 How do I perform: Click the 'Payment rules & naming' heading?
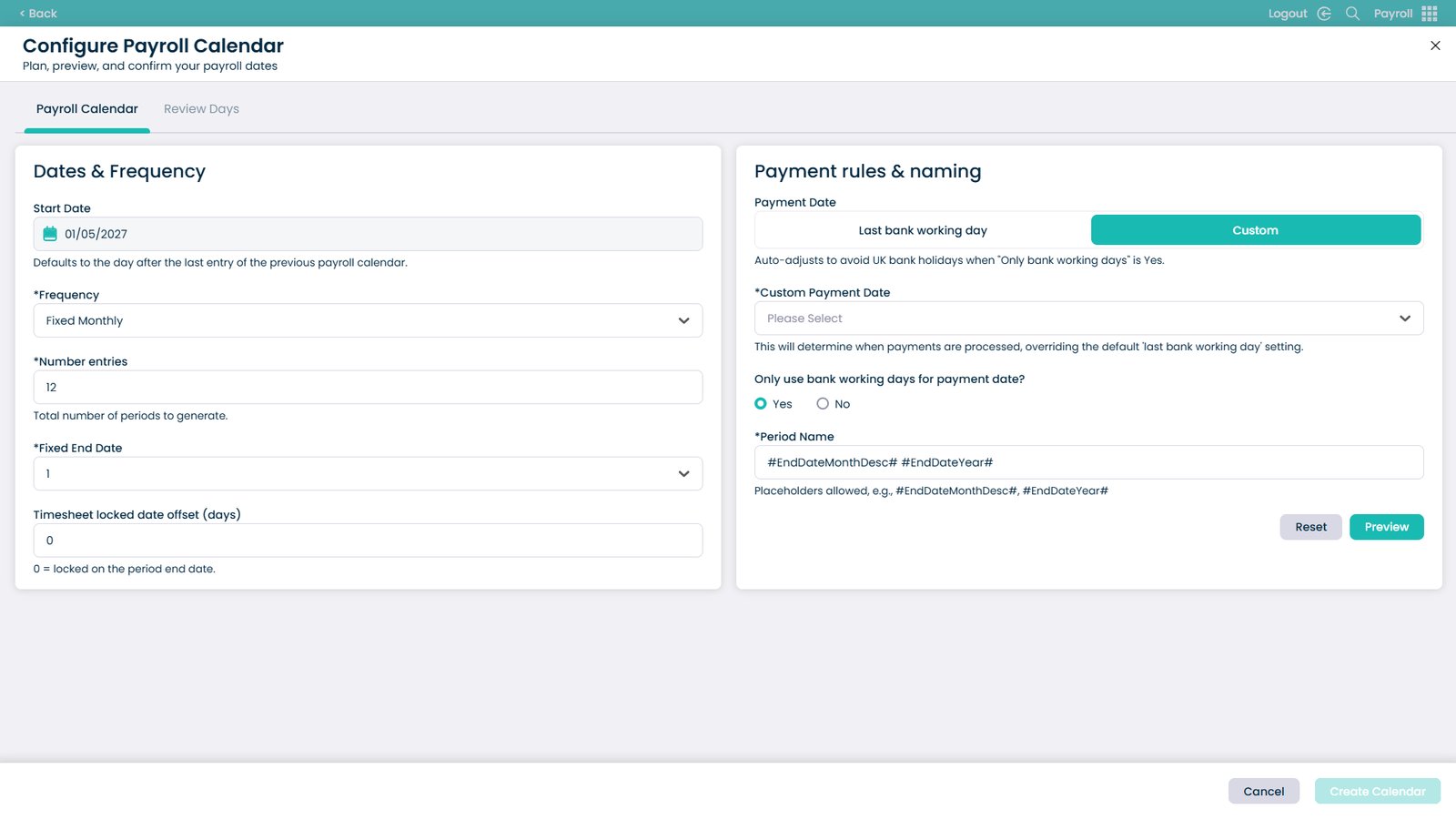(867, 171)
